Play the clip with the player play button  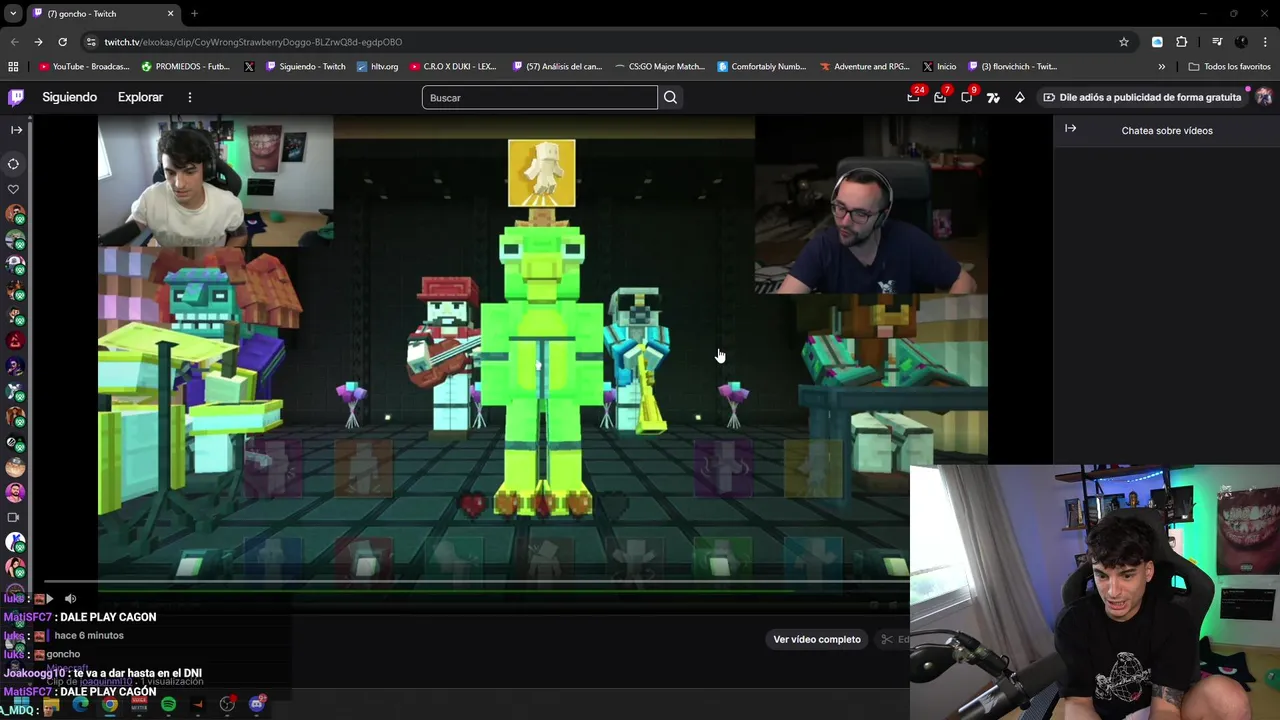pyautogui.click(x=49, y=598)
